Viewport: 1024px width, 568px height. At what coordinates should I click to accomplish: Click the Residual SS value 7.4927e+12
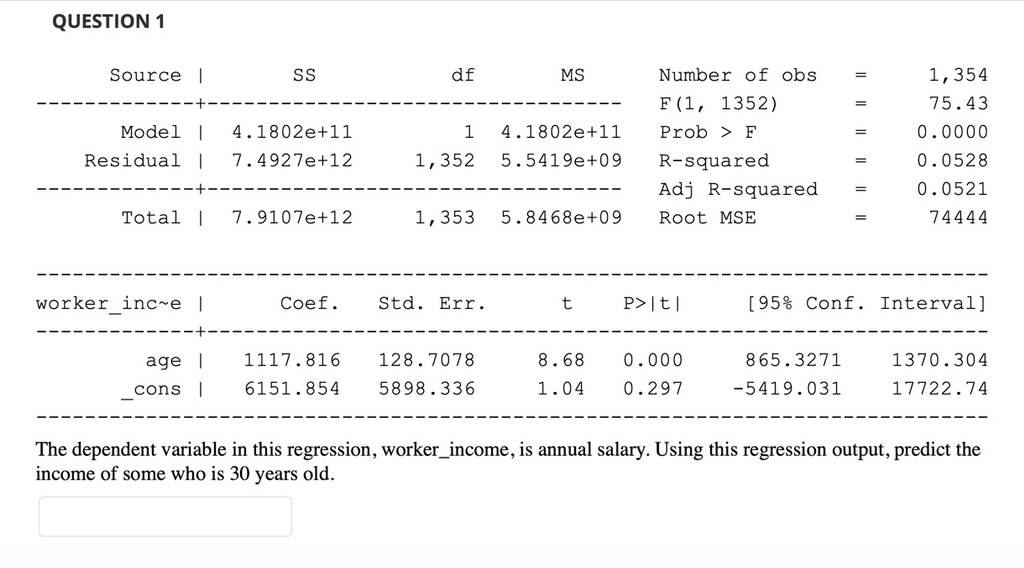pos(292,160)
